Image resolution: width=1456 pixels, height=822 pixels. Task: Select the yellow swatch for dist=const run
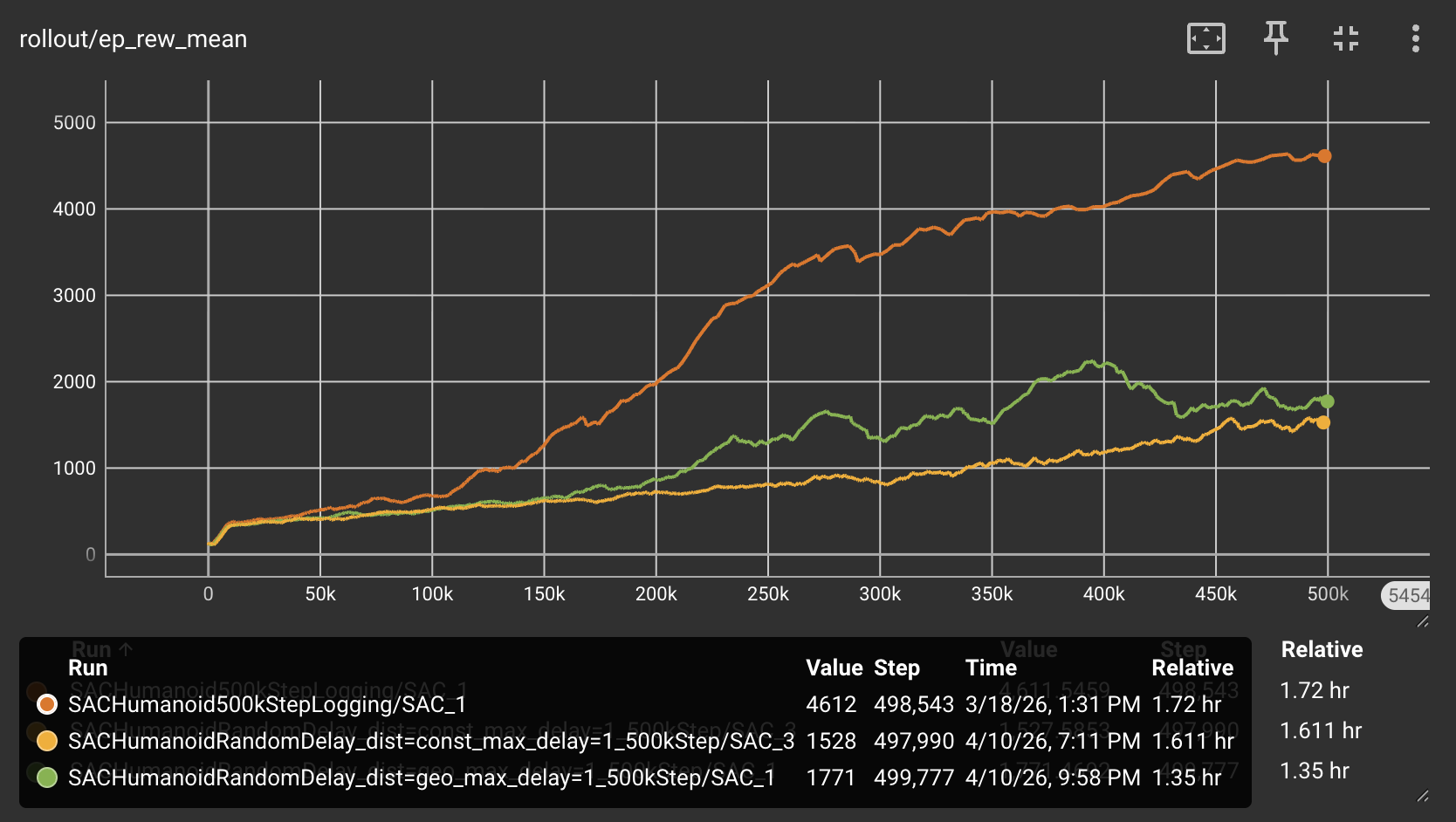click(47, 741)
